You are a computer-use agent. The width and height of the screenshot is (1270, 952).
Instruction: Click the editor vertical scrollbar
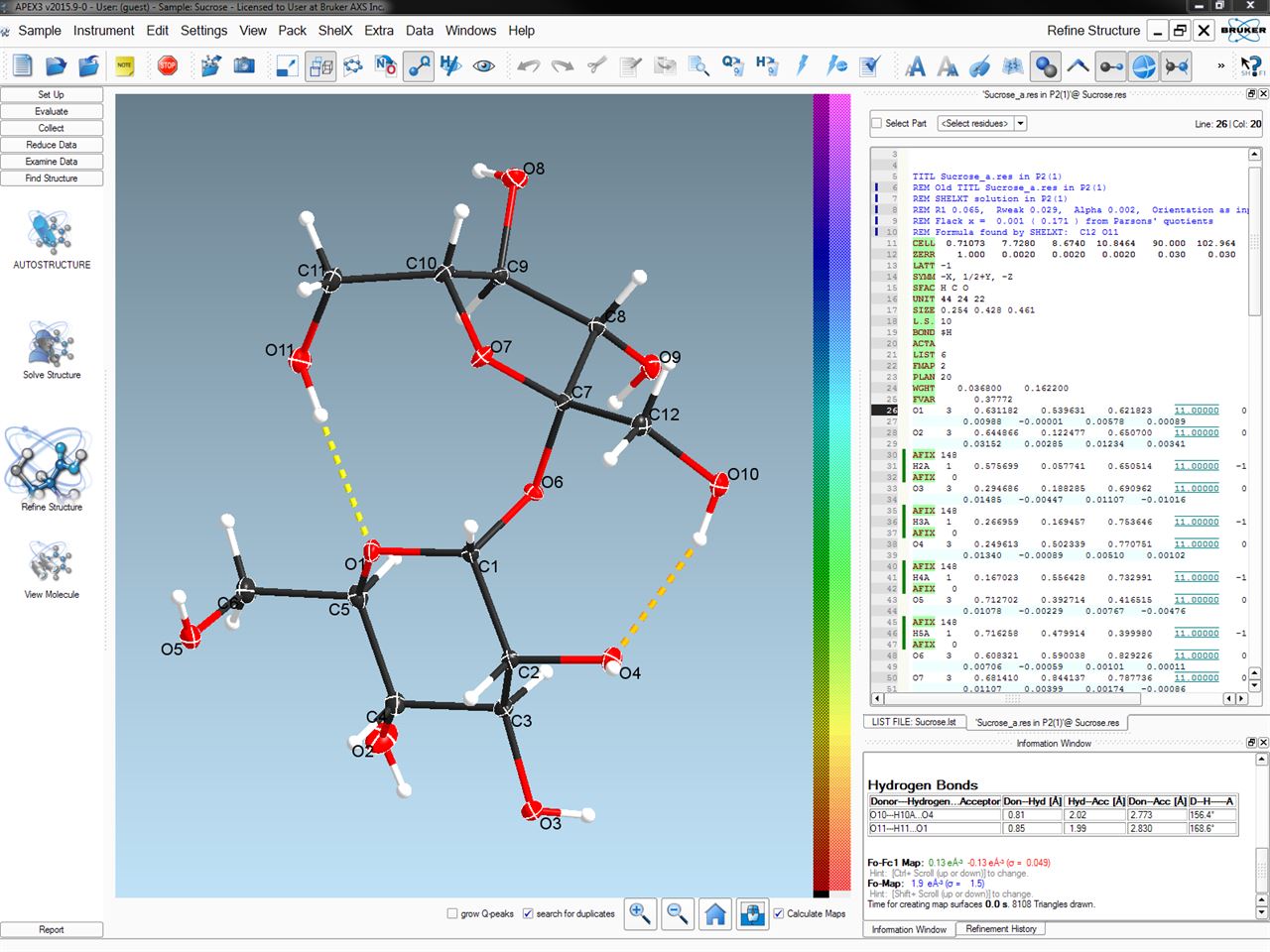1254,419
